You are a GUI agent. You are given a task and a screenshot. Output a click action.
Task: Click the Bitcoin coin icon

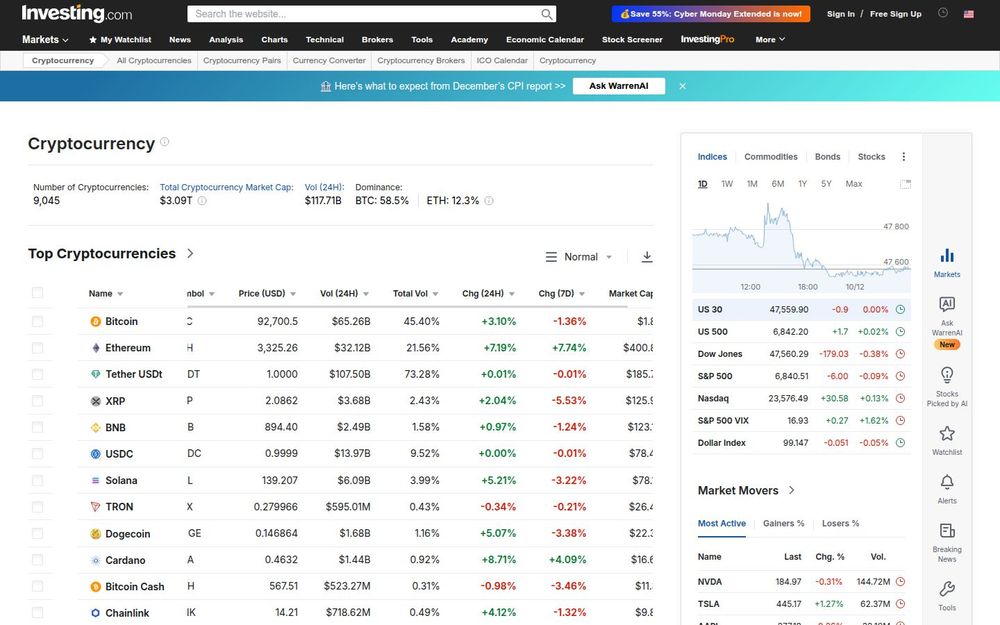[x=96, y=321]
